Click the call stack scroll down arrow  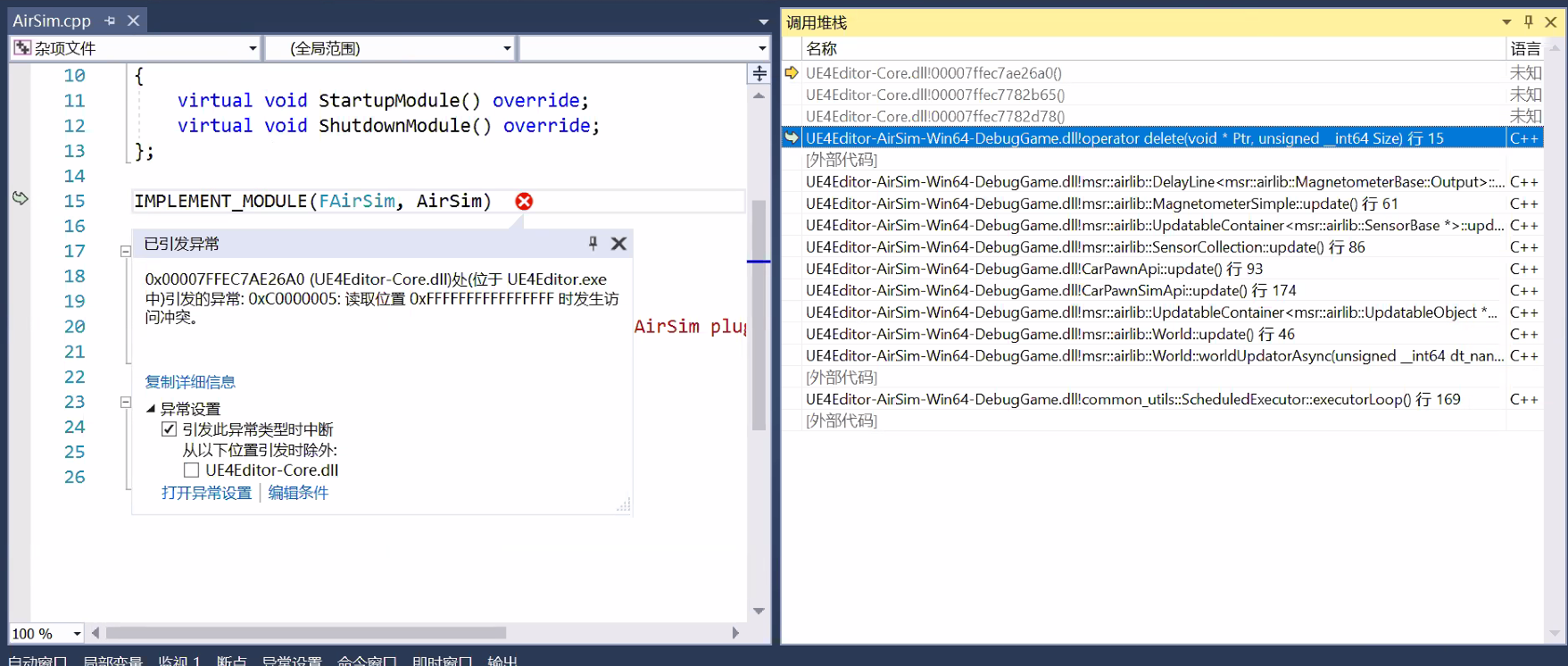tap(1556, 633)
